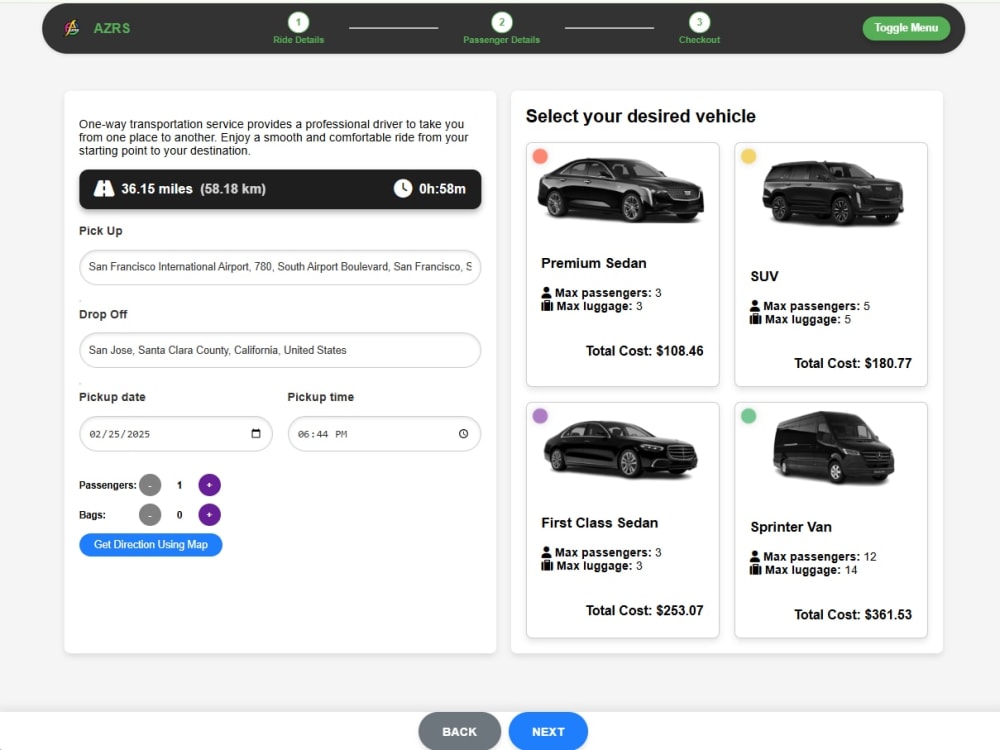
Task: Increase the passenger count
Action: [209, 485]
